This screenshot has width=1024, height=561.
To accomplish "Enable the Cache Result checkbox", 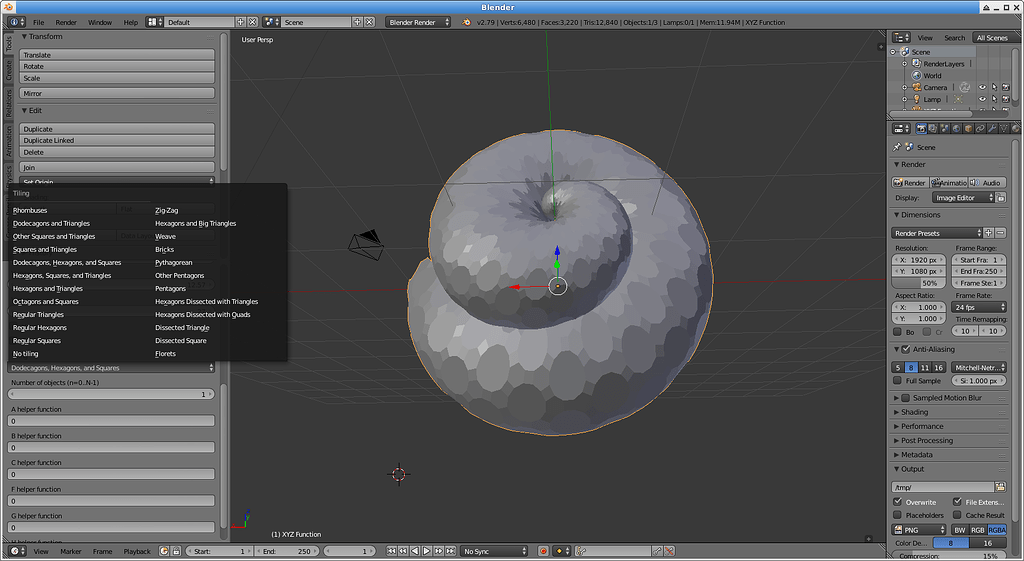I will pyautogui.click(x=957, y=515).
